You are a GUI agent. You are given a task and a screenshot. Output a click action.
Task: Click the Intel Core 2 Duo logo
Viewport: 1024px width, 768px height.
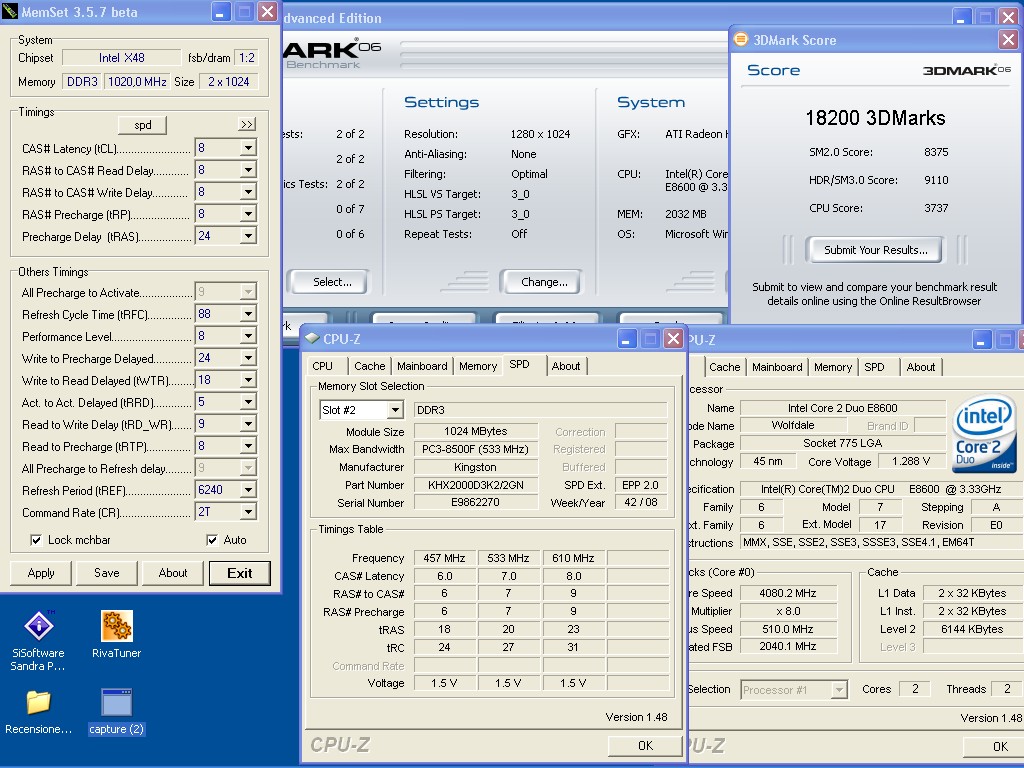984,432
